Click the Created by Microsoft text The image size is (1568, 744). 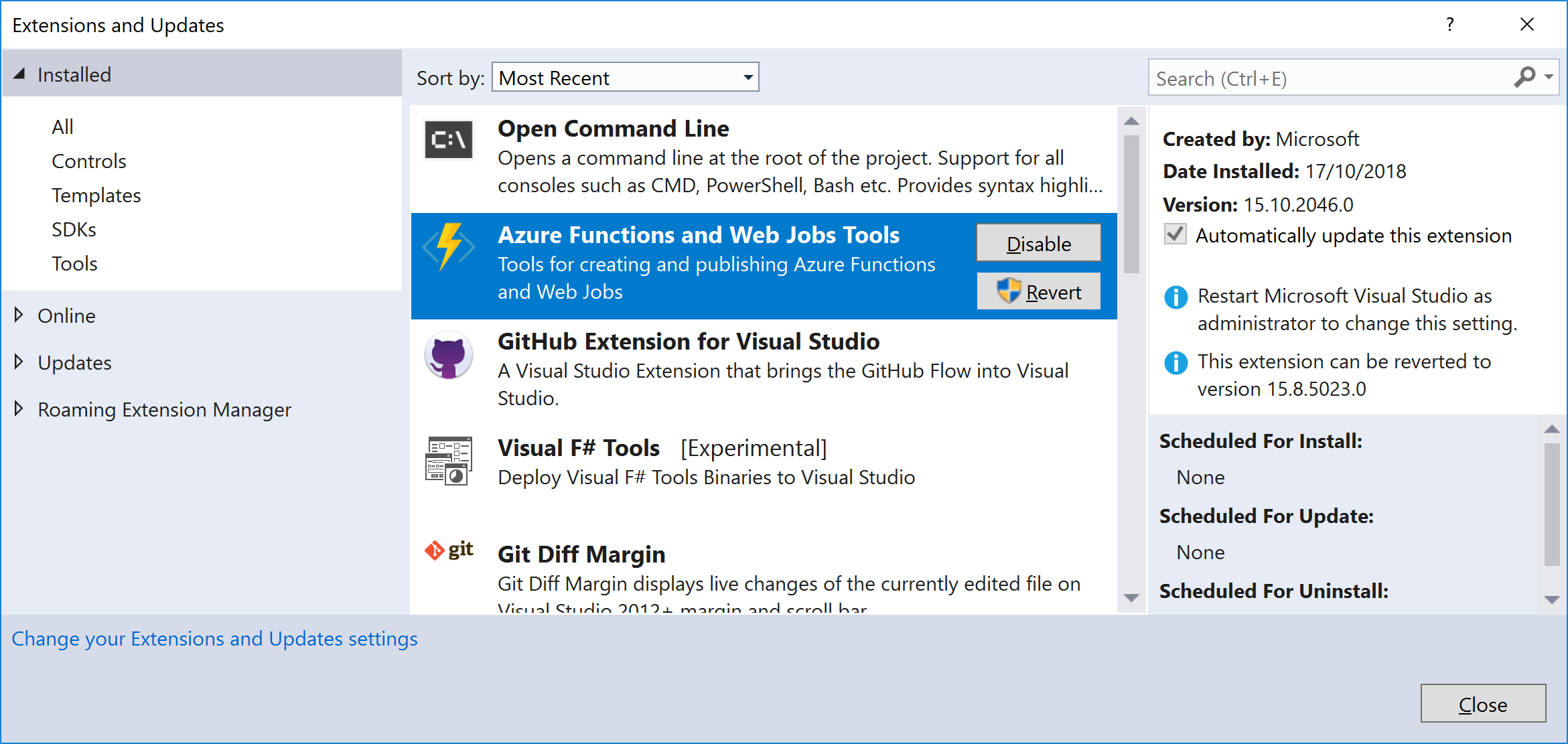[x=1261, y=139]
